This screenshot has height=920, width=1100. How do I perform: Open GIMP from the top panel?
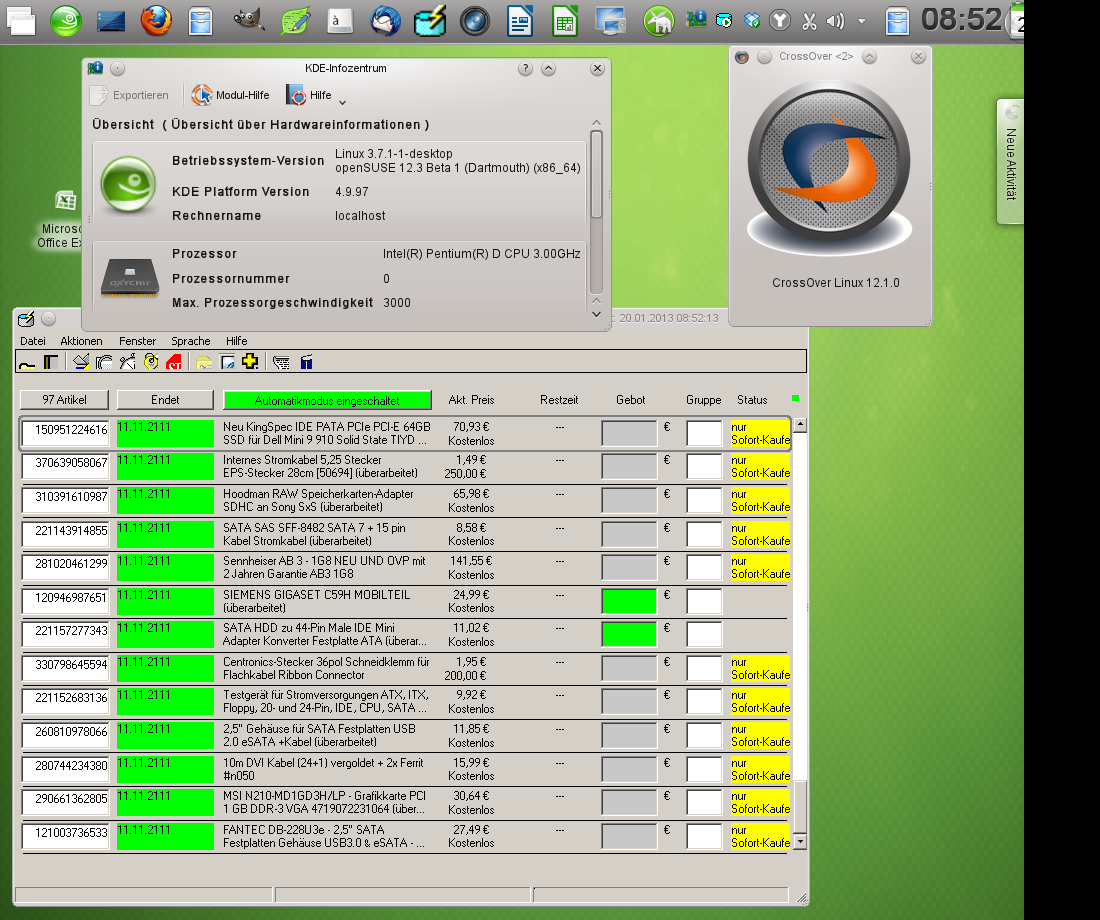pyautogui.click(x=248, y=19)
